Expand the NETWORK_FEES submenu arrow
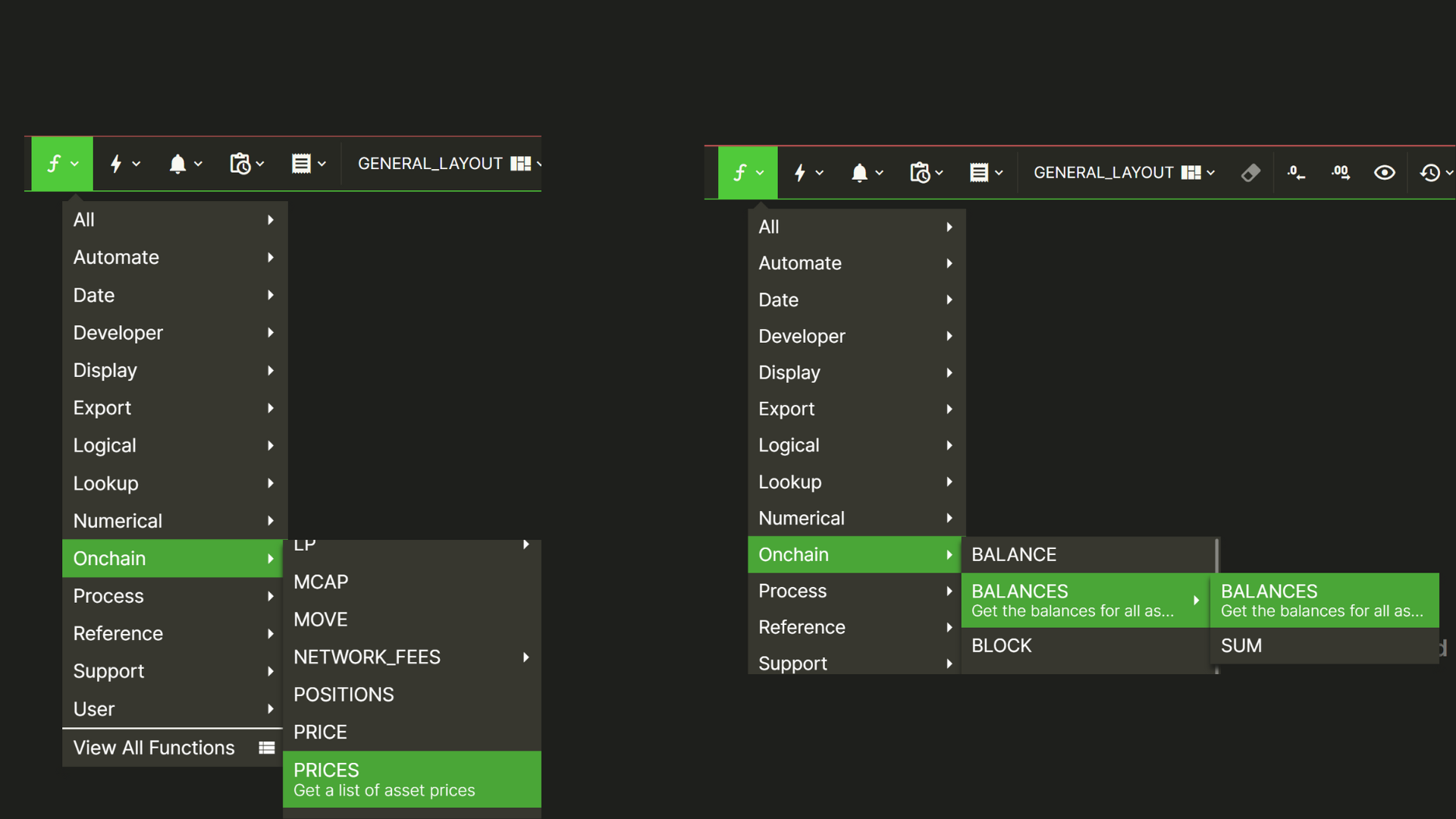Image resolution: width=1456 pixels, height=819 pixels. coord(526,657)
